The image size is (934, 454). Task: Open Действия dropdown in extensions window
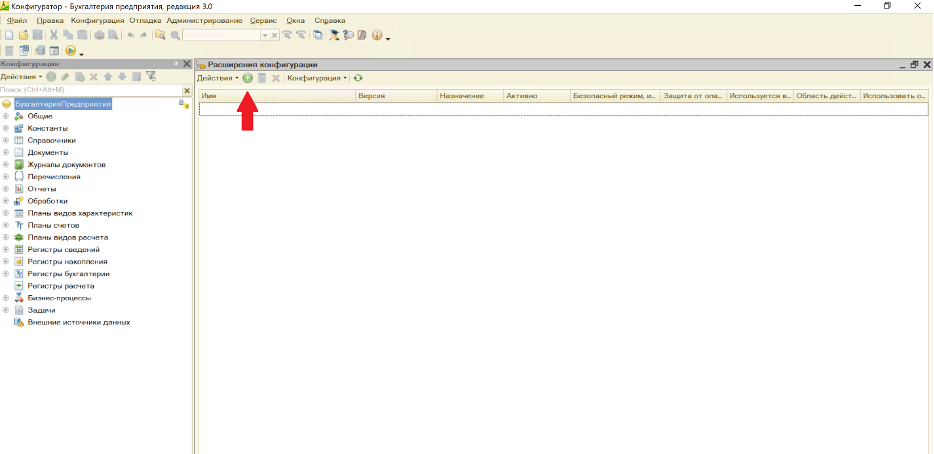[217, 78]
